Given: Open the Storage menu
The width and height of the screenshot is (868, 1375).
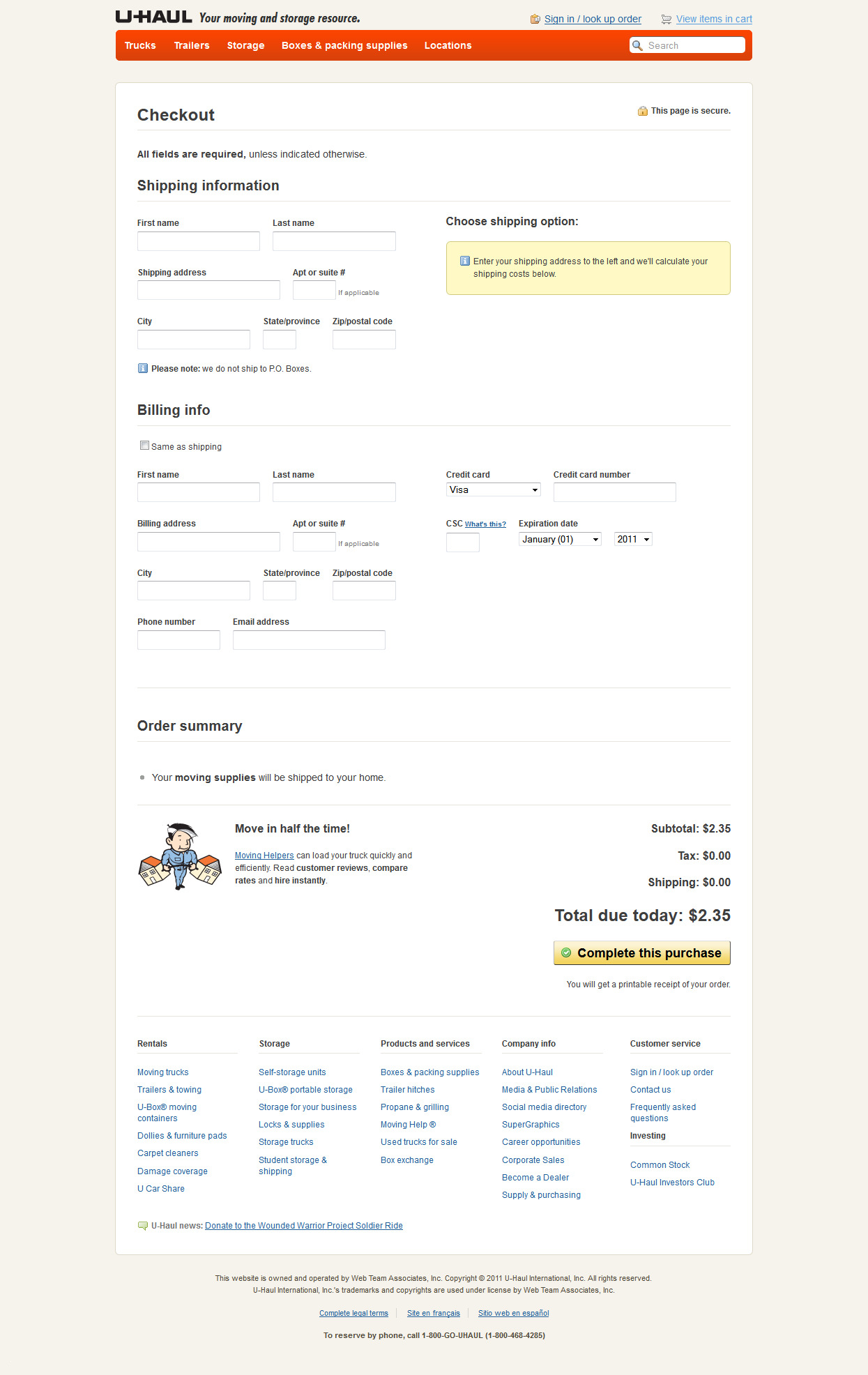Looking at the screenshot, I should tap(245, 45).
